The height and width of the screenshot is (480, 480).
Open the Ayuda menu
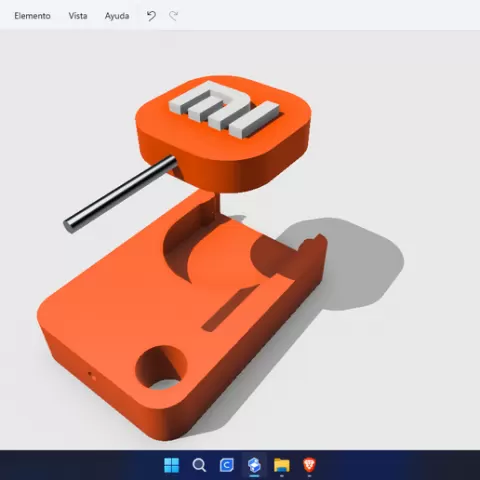[117, 16]
